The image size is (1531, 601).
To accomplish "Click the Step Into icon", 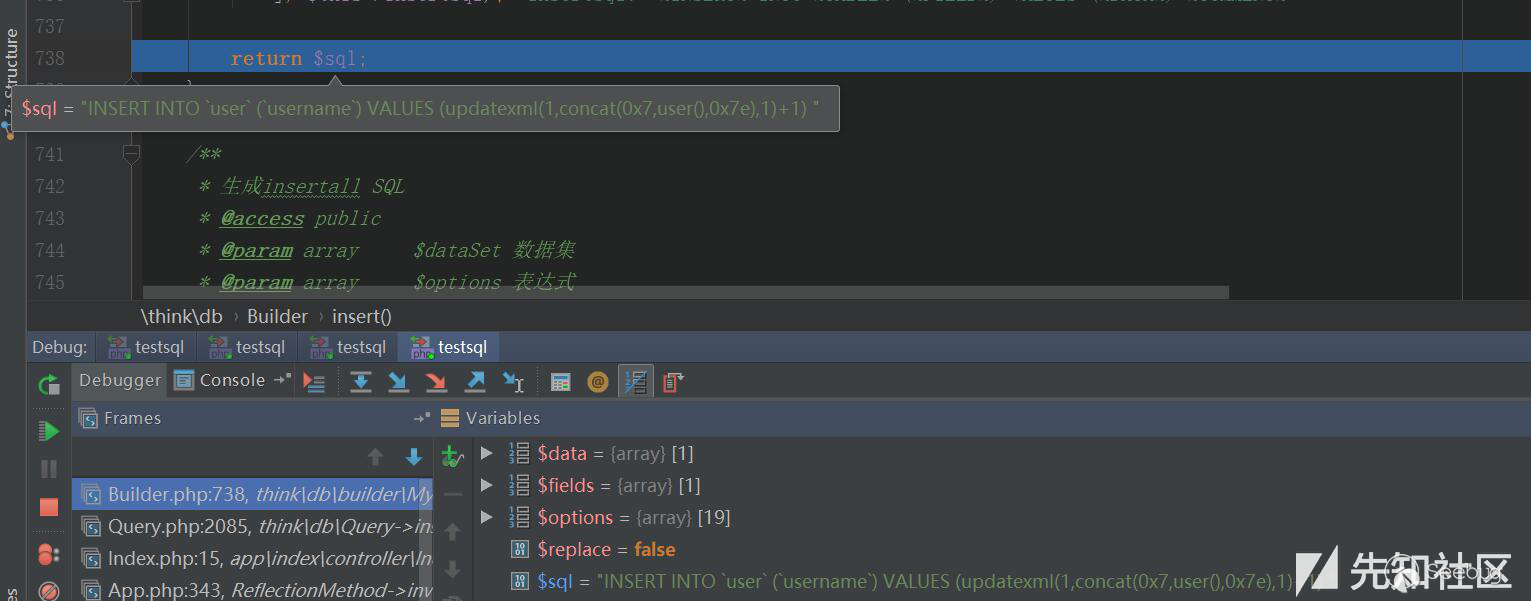I will (x=398, y=381).
